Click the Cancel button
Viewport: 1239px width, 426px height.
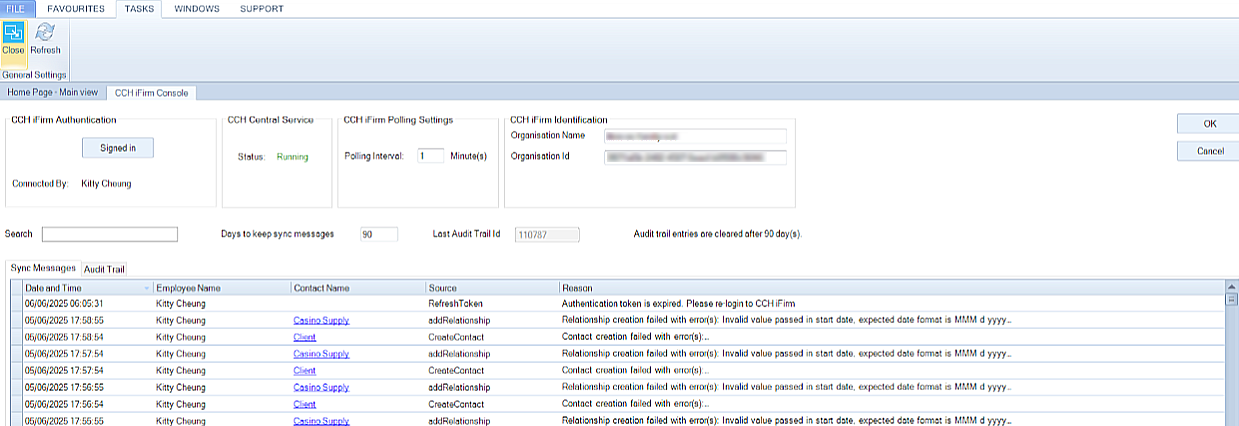[x=1209, y=151]
